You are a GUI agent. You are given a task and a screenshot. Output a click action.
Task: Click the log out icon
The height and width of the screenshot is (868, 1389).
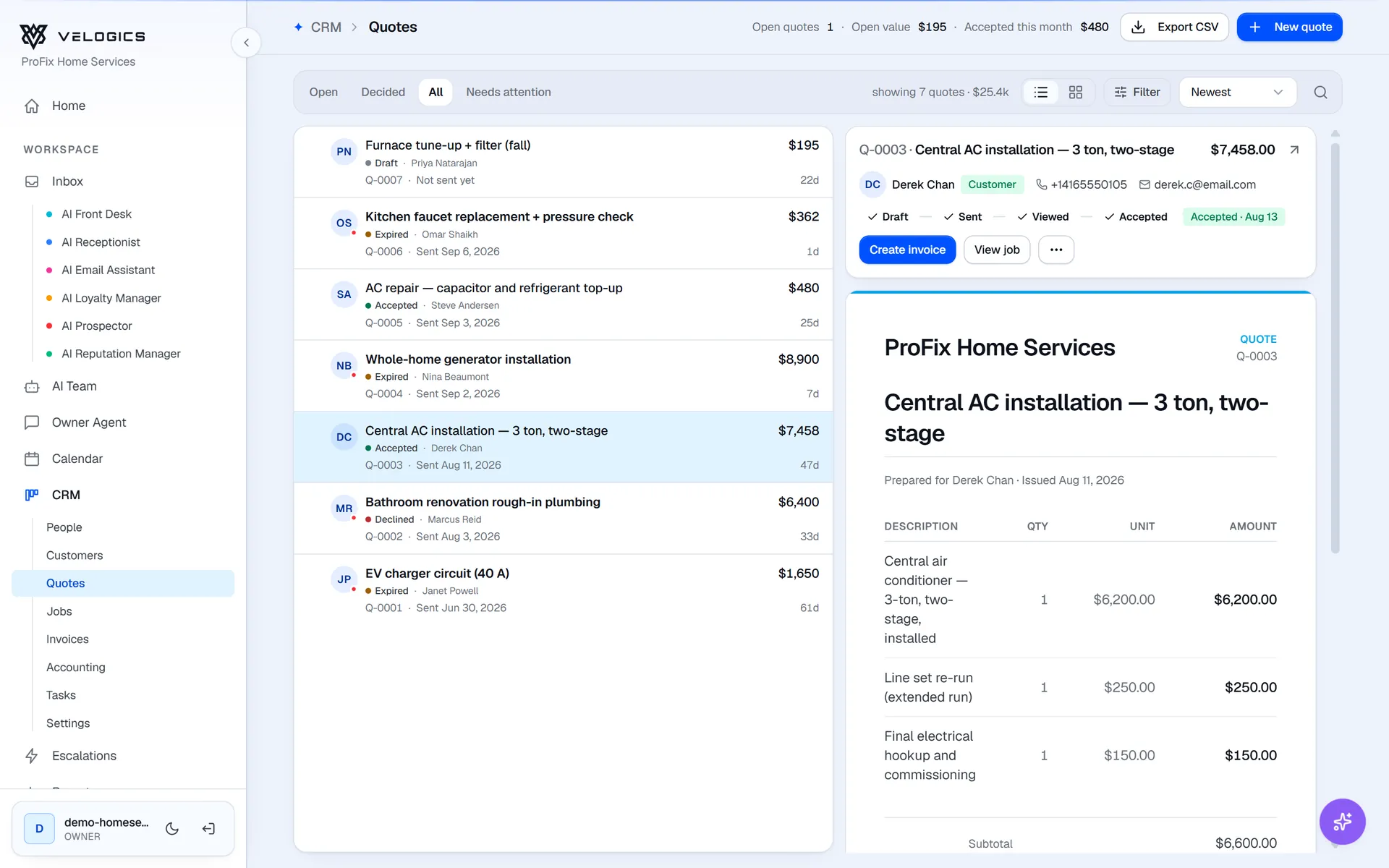coord(208,828)
